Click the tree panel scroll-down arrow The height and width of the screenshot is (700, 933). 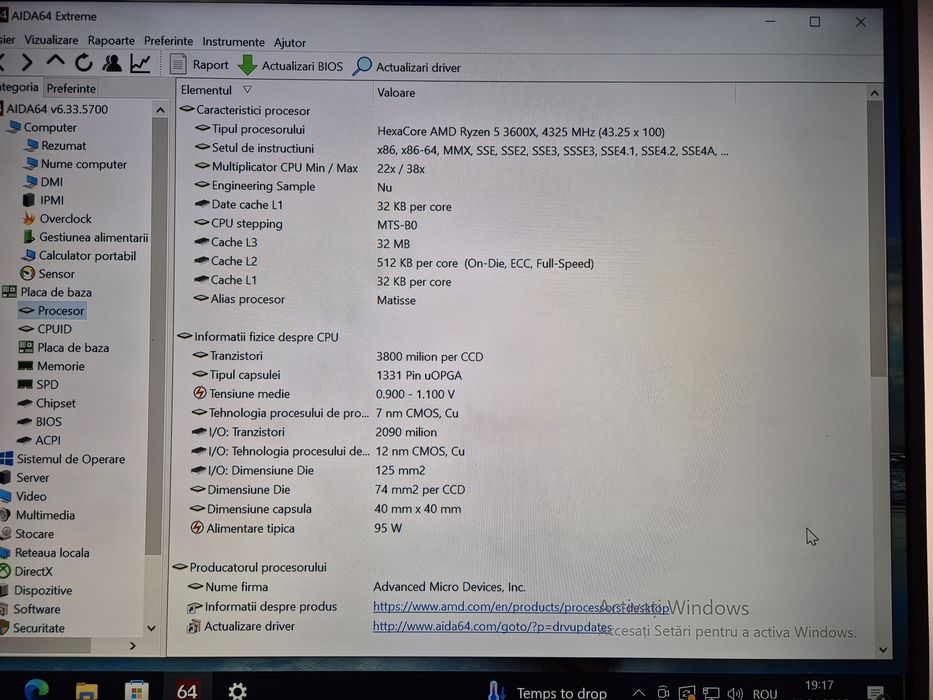pos(151,628)
